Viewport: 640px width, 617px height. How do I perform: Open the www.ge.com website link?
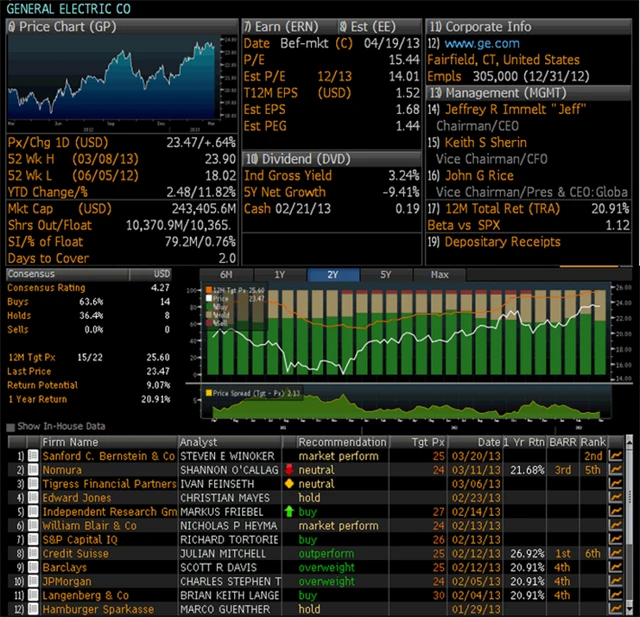tap(482, 43)
